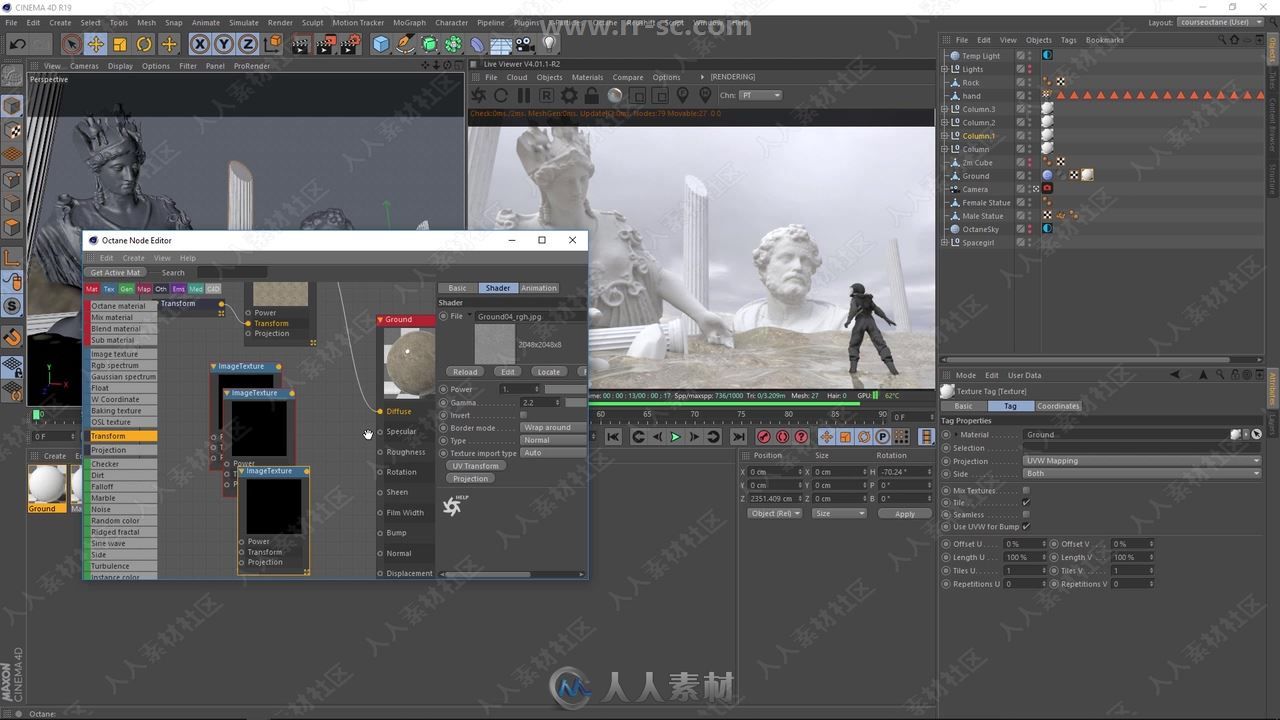
Task: Open the Side Both dropdown
Action: (1142, 474)
